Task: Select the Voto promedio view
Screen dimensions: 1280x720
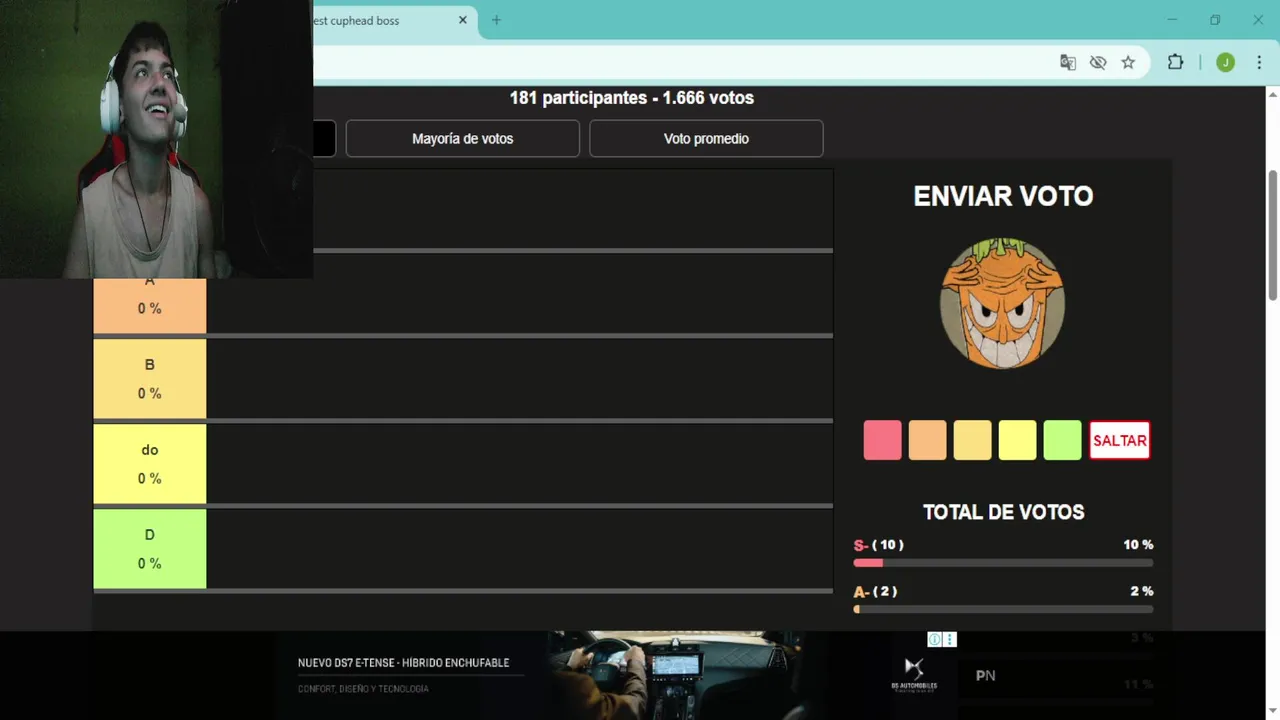Action: [706, 139]
